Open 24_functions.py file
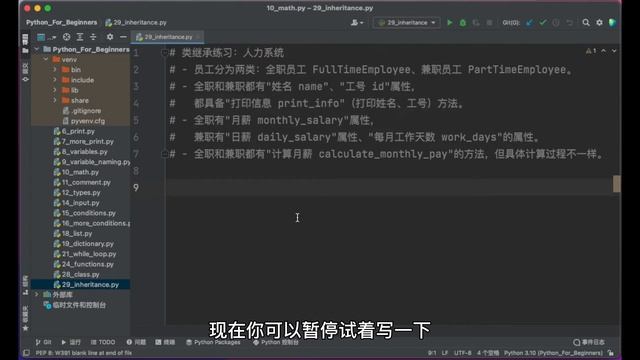This screenshot has width=640, height=360. click(84, 264)
